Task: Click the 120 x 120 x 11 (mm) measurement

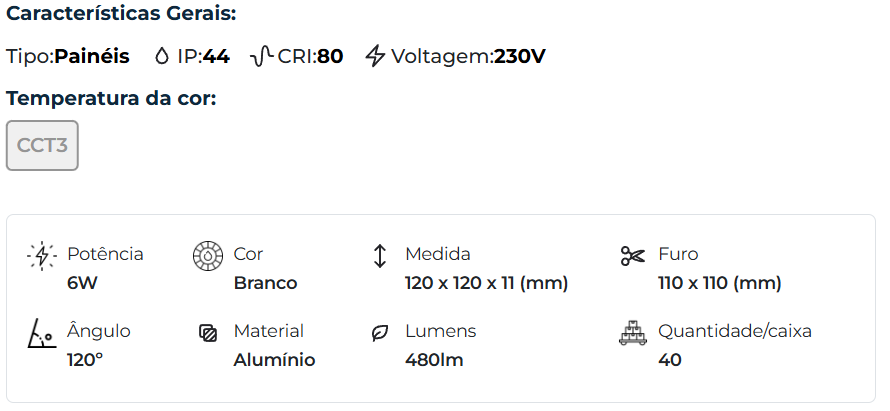Action: (486, 283)
